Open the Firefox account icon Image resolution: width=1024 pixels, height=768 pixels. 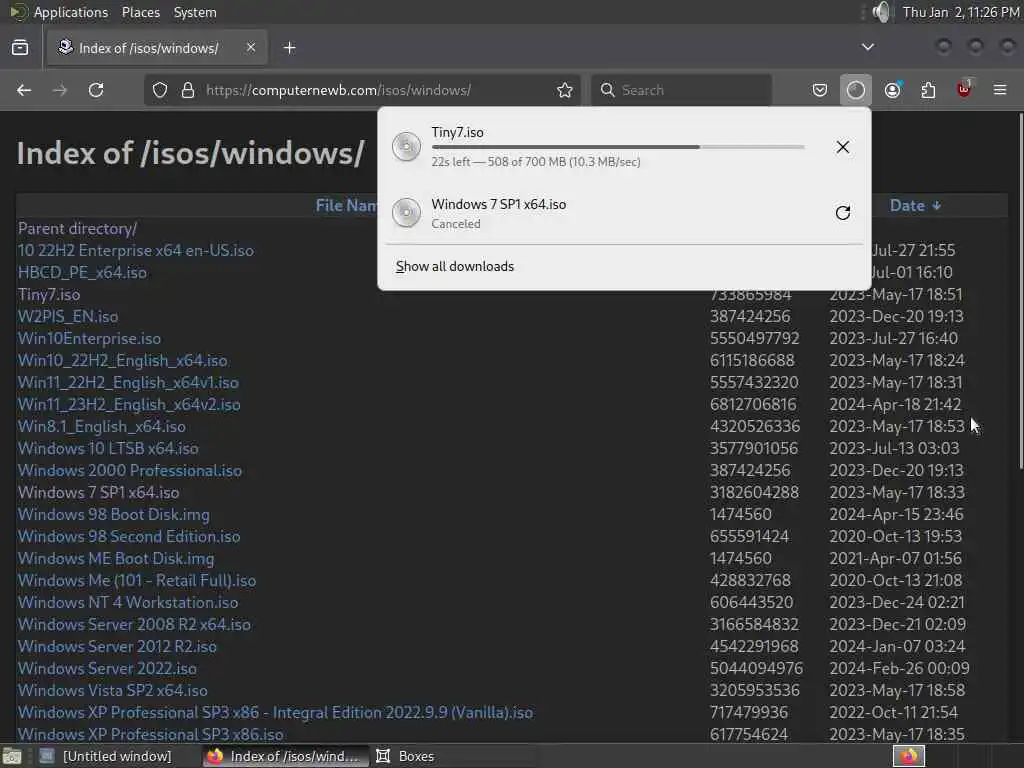coord(893,90)
